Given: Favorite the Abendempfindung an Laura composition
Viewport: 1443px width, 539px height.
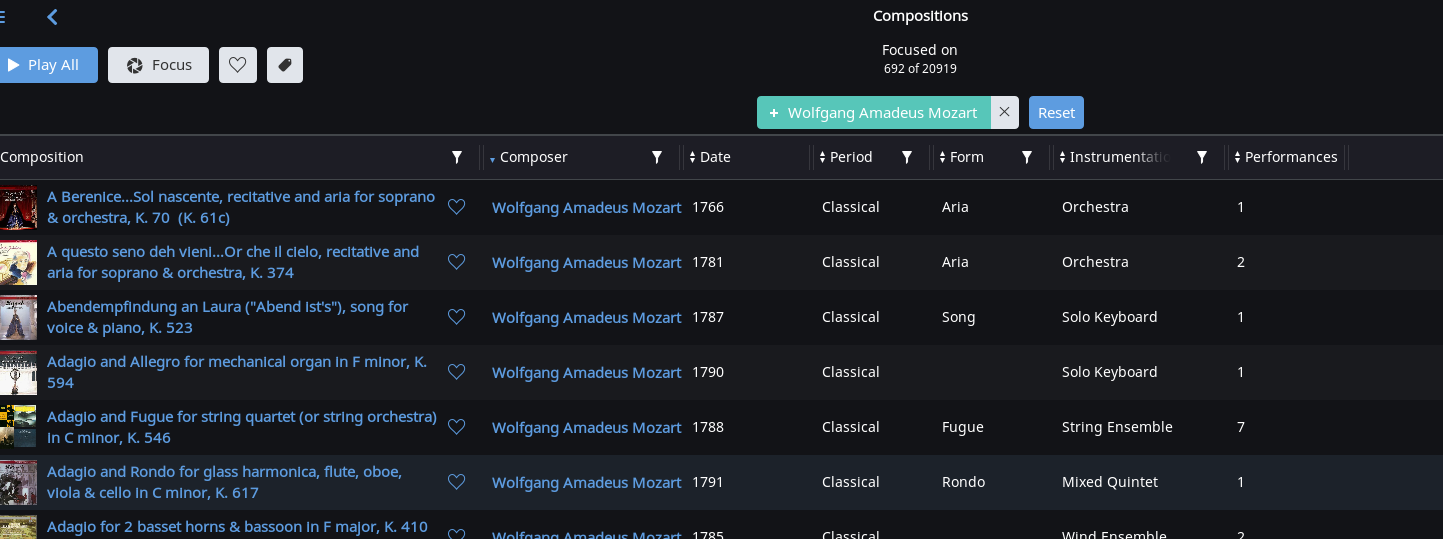Looking at the screenshot, I should coord(456,317).
